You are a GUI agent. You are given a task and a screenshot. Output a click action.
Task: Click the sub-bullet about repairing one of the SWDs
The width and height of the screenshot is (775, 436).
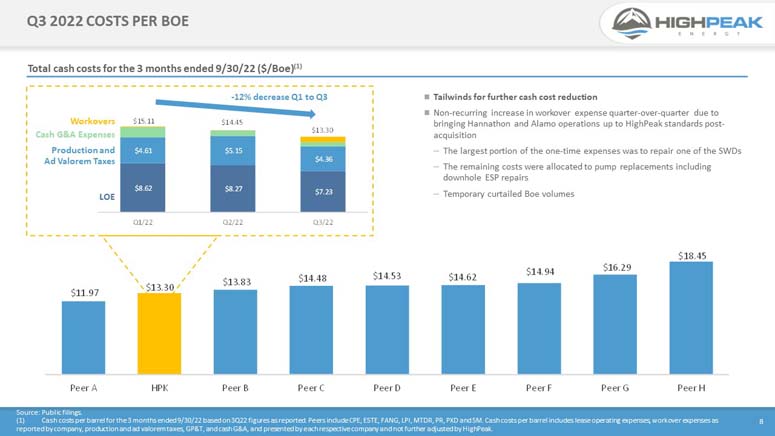[x=592, y=151]
